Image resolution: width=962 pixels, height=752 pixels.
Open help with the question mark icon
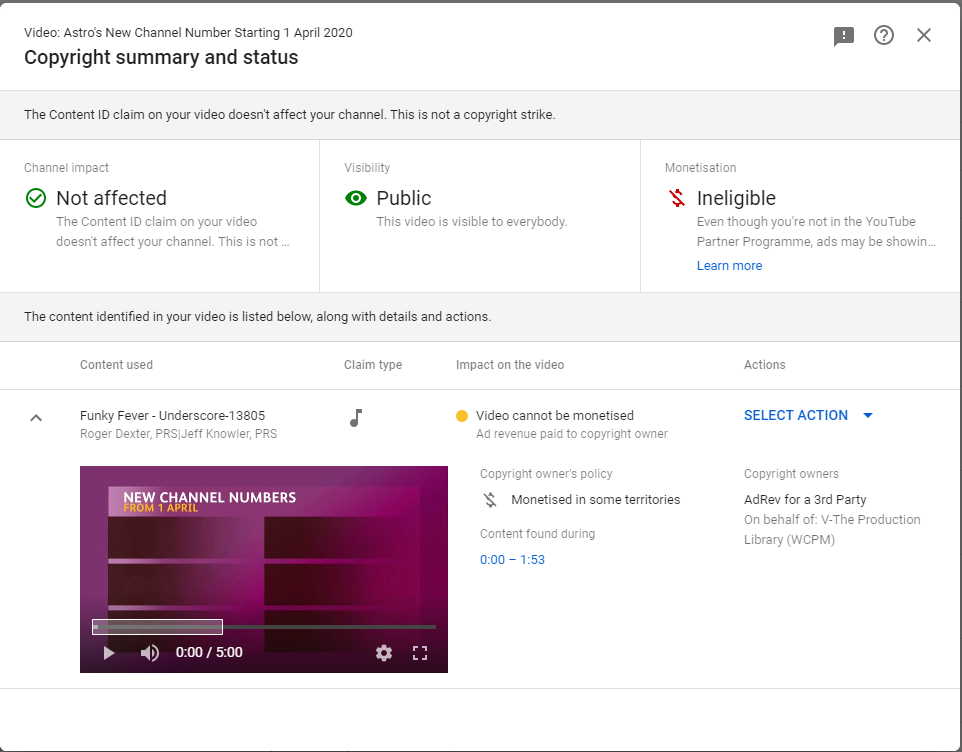click(883, 36)
